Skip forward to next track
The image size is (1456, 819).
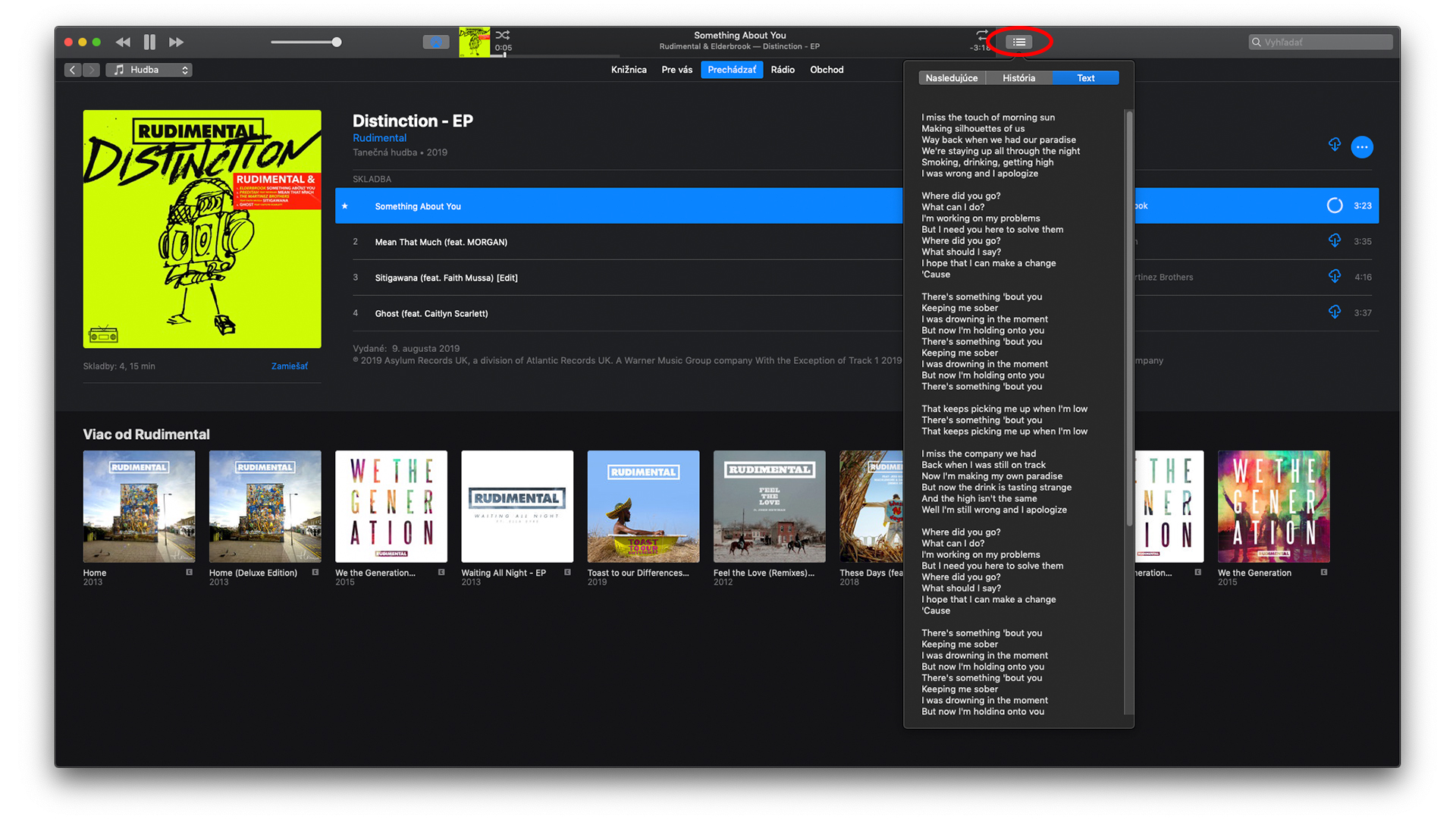point(176,42)
